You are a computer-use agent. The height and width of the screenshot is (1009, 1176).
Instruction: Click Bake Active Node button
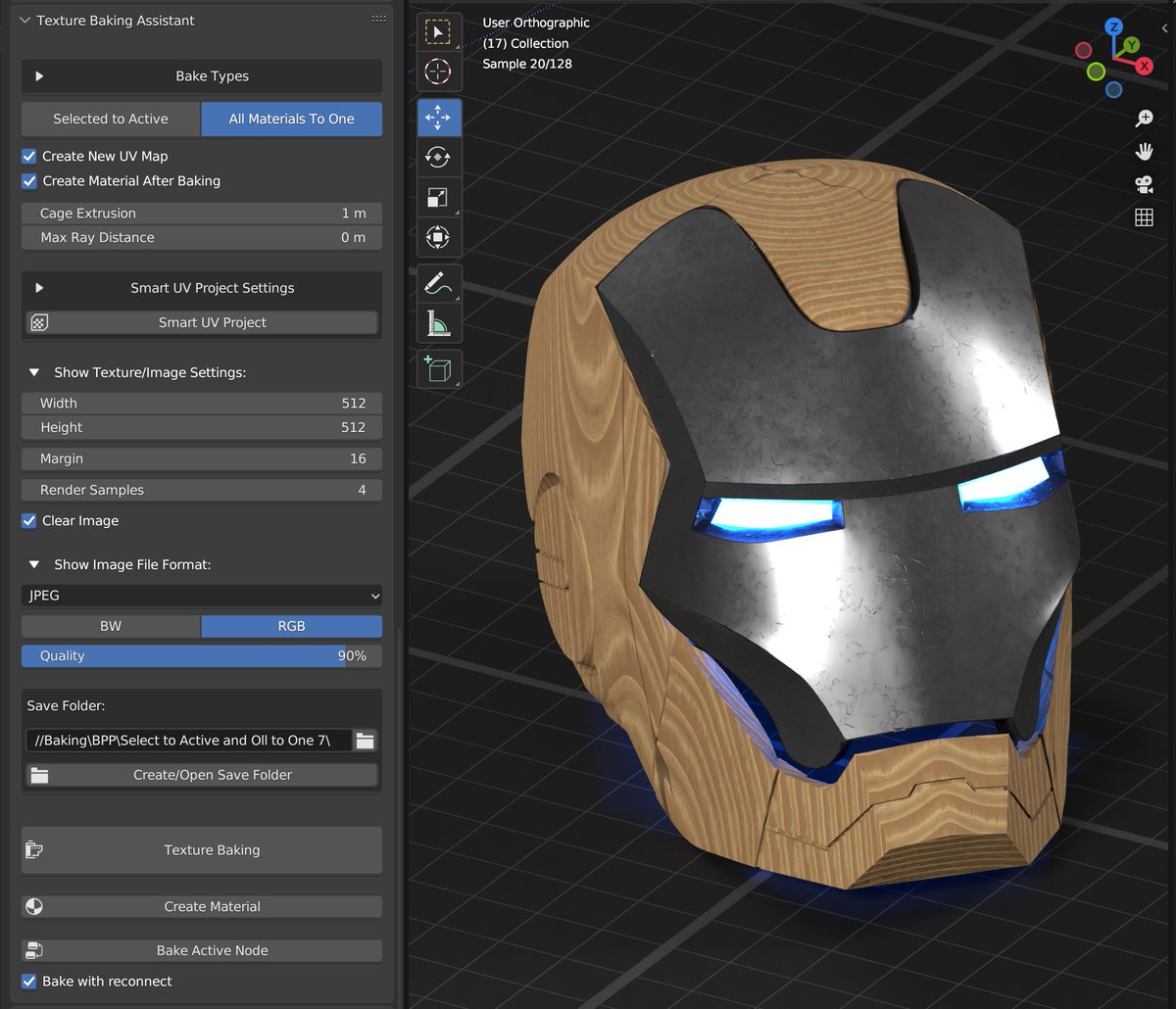coord(202,950)
